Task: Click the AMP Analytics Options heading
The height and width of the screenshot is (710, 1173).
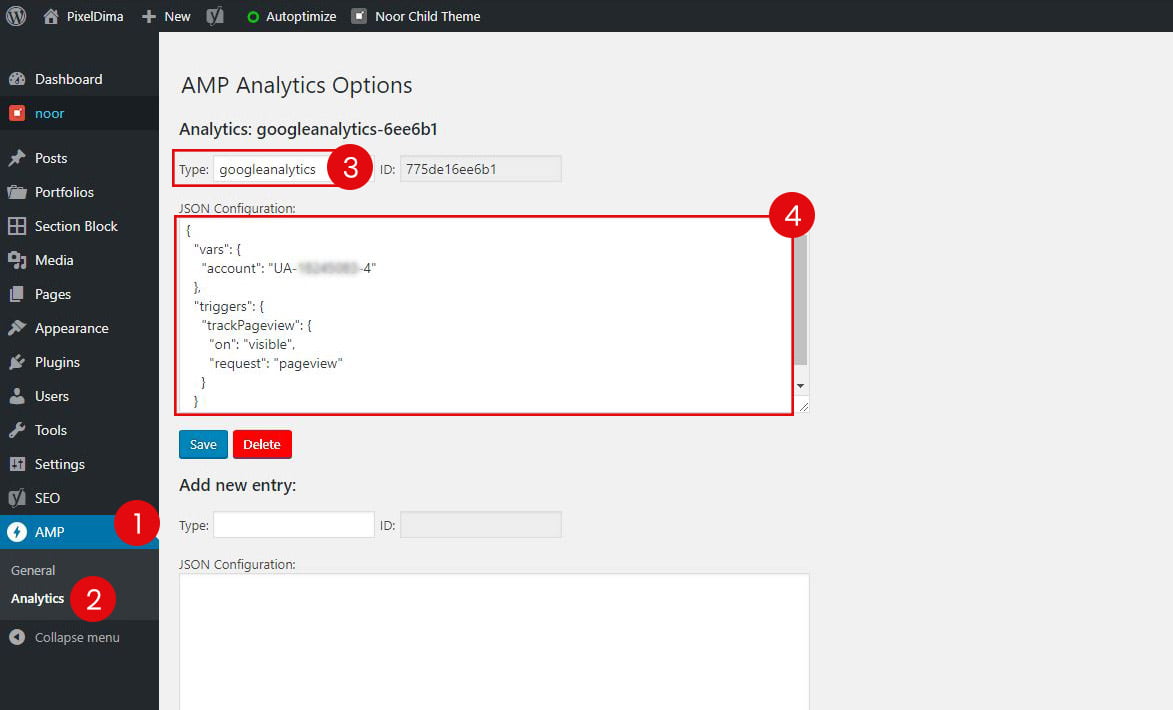Action: (296, 85)
